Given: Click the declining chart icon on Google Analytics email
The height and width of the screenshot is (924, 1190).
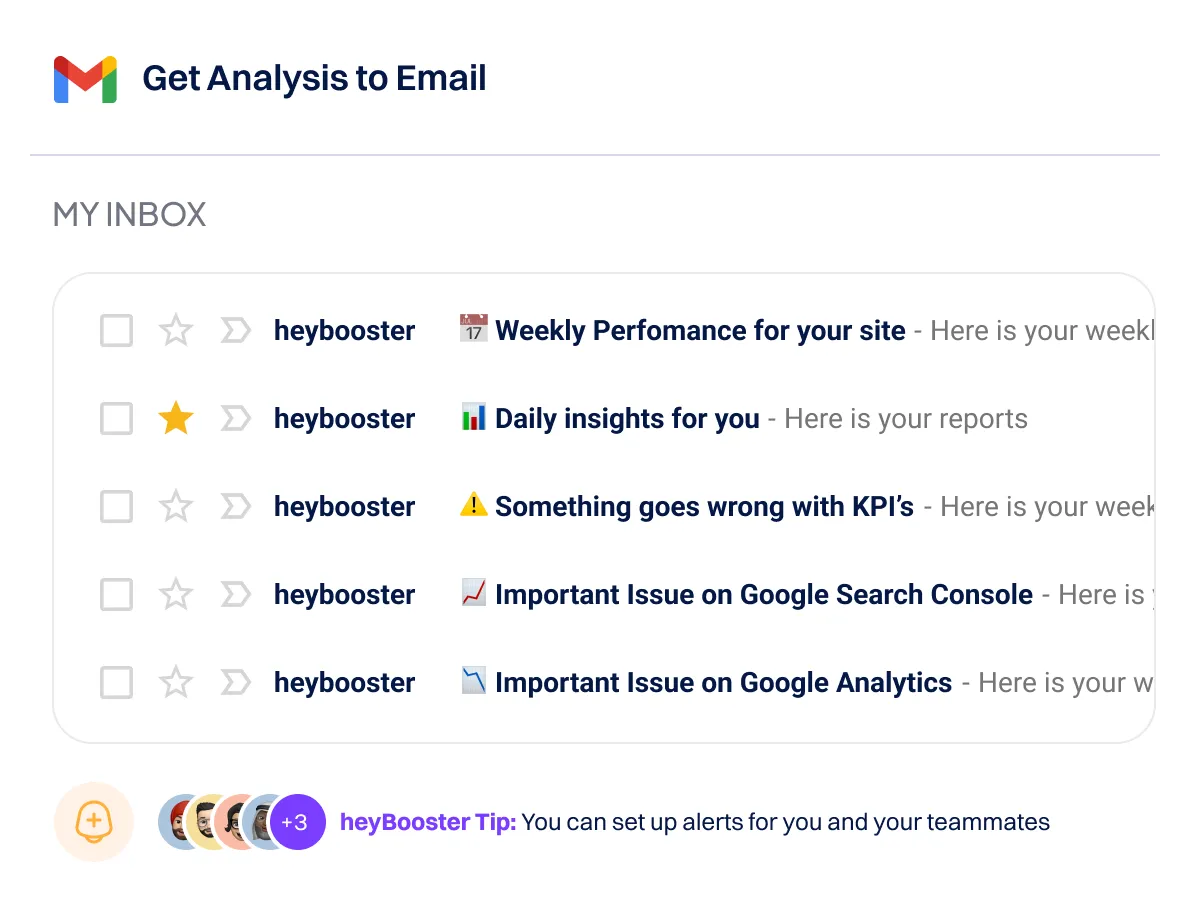Looking at the screenshot, I should [473, 682].
